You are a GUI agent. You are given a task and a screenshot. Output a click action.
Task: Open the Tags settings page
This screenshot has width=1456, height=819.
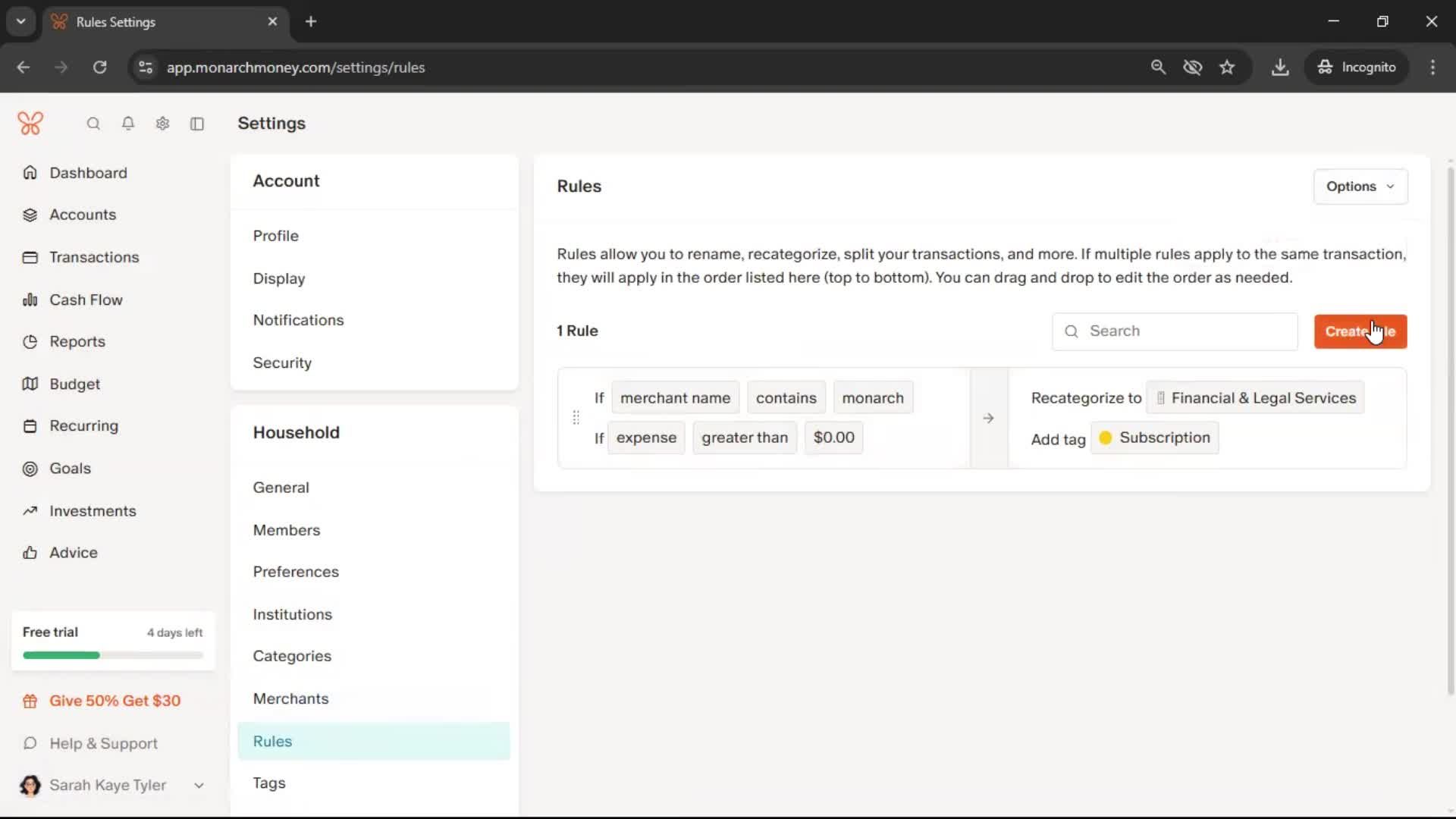[x=269, y=783]
